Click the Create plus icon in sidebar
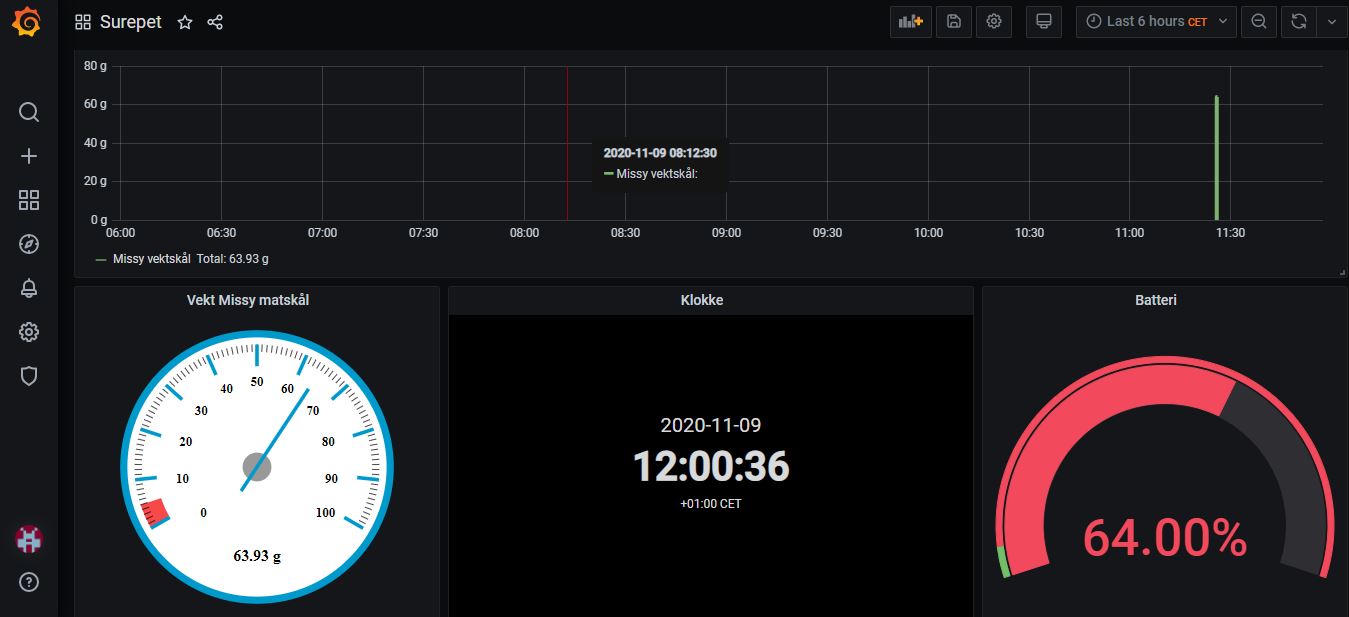 click(x=29, y=156)
